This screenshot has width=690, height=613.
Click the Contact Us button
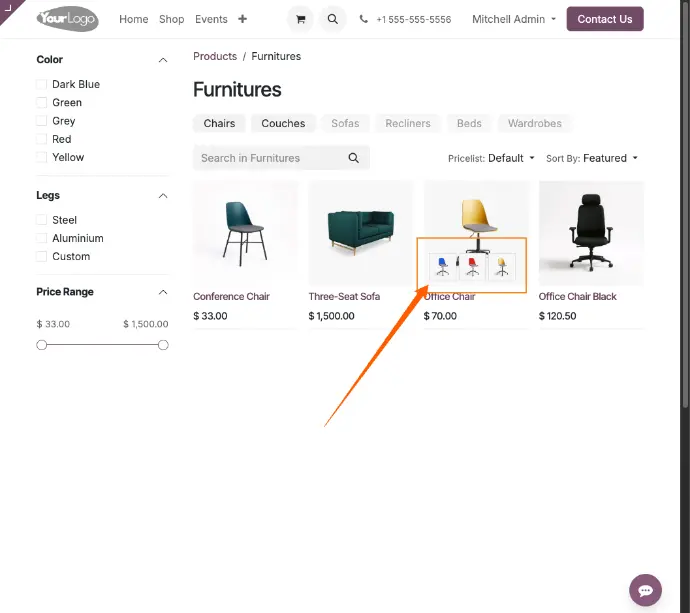point(605,19)
